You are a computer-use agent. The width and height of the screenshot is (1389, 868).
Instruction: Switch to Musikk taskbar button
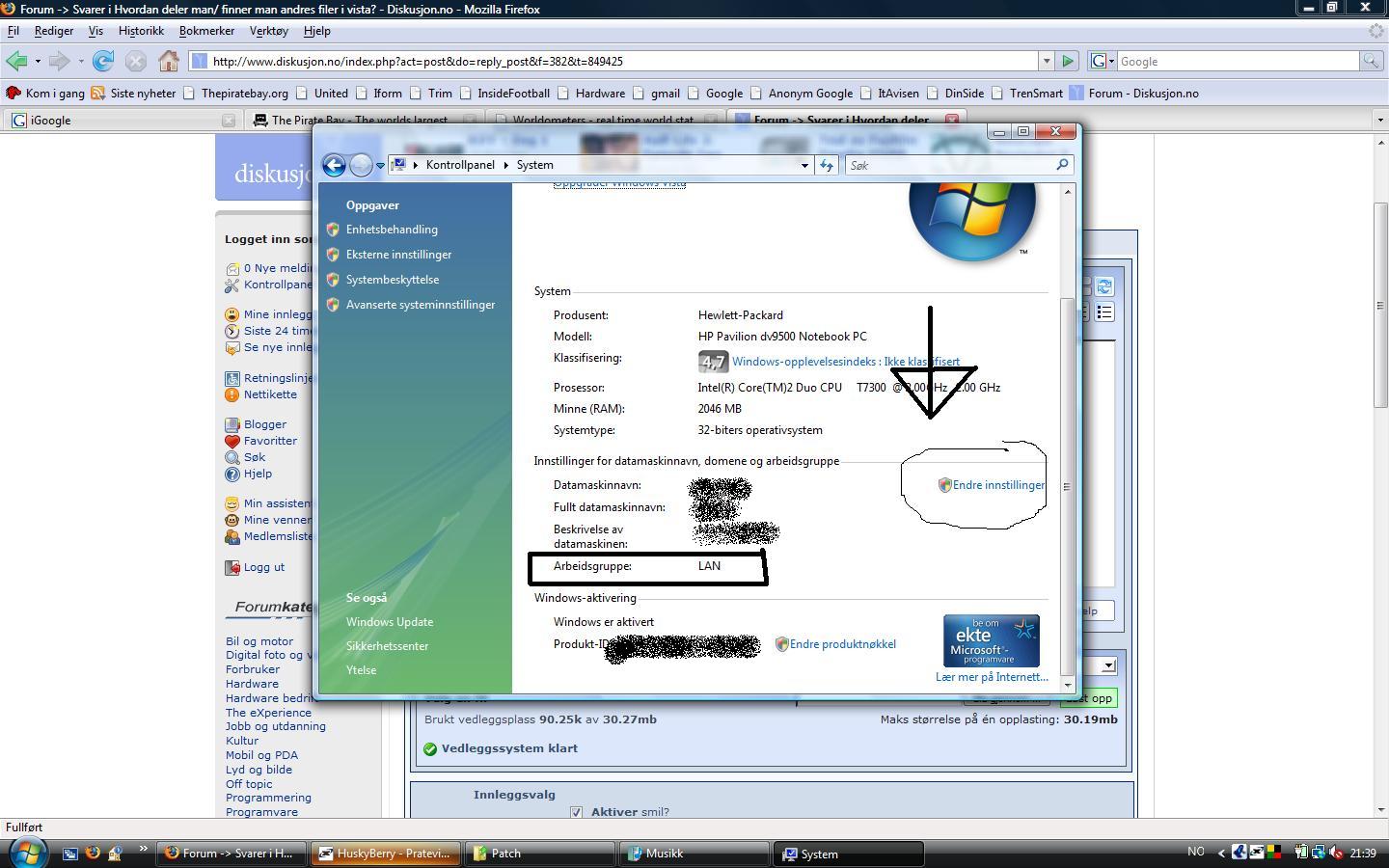coord(694,853)
